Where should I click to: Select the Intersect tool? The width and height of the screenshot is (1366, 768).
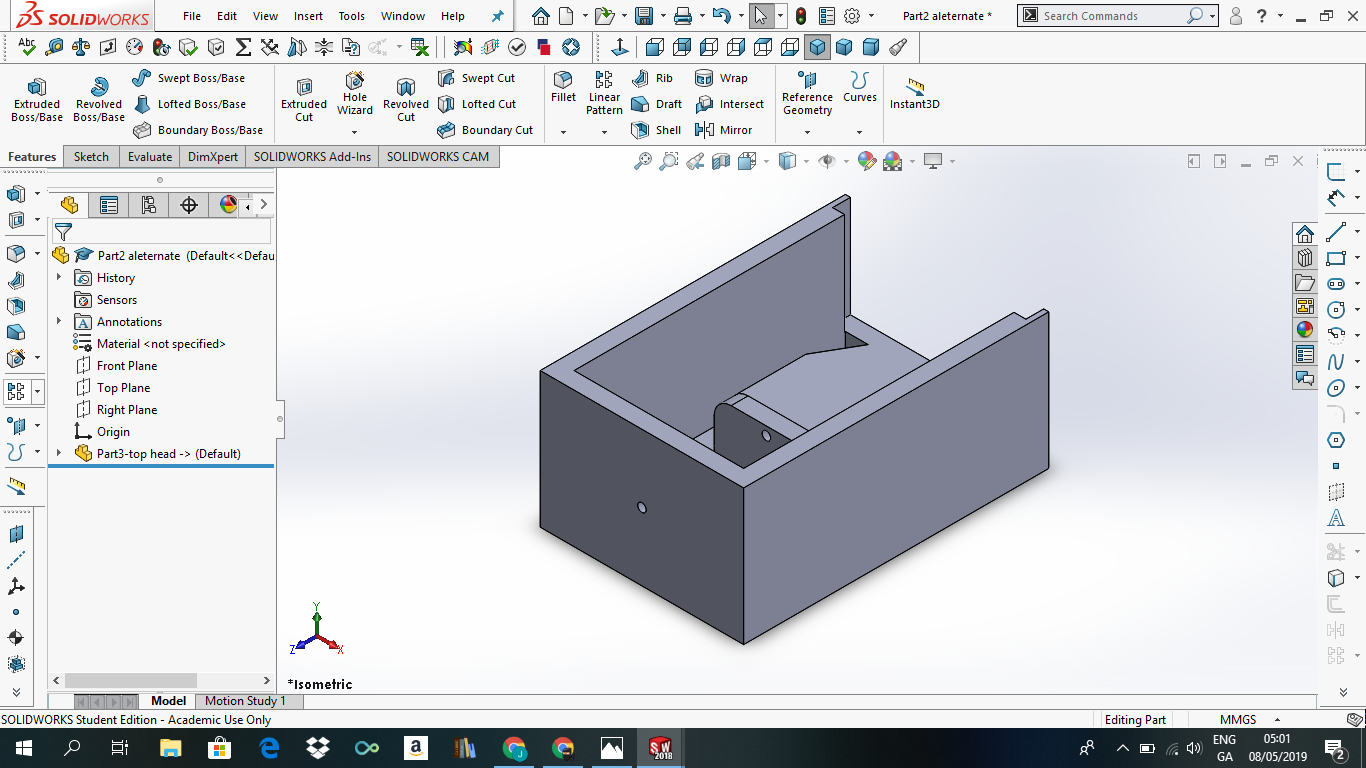pos(729,104)
